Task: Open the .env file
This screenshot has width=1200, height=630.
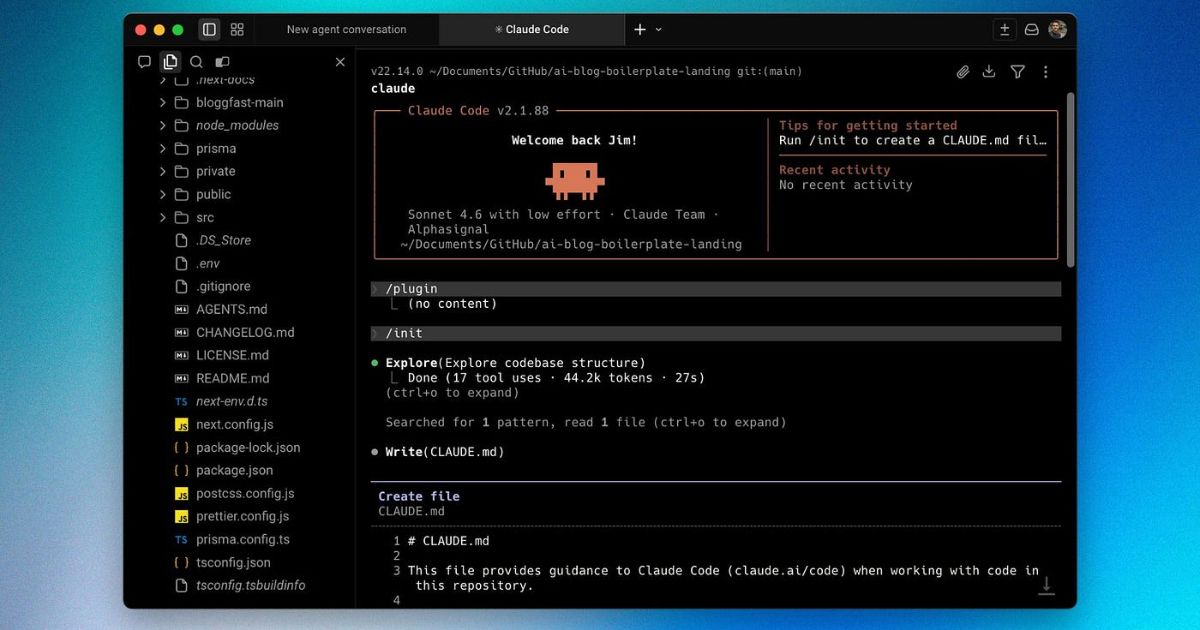Action: [x=207, y=264]
